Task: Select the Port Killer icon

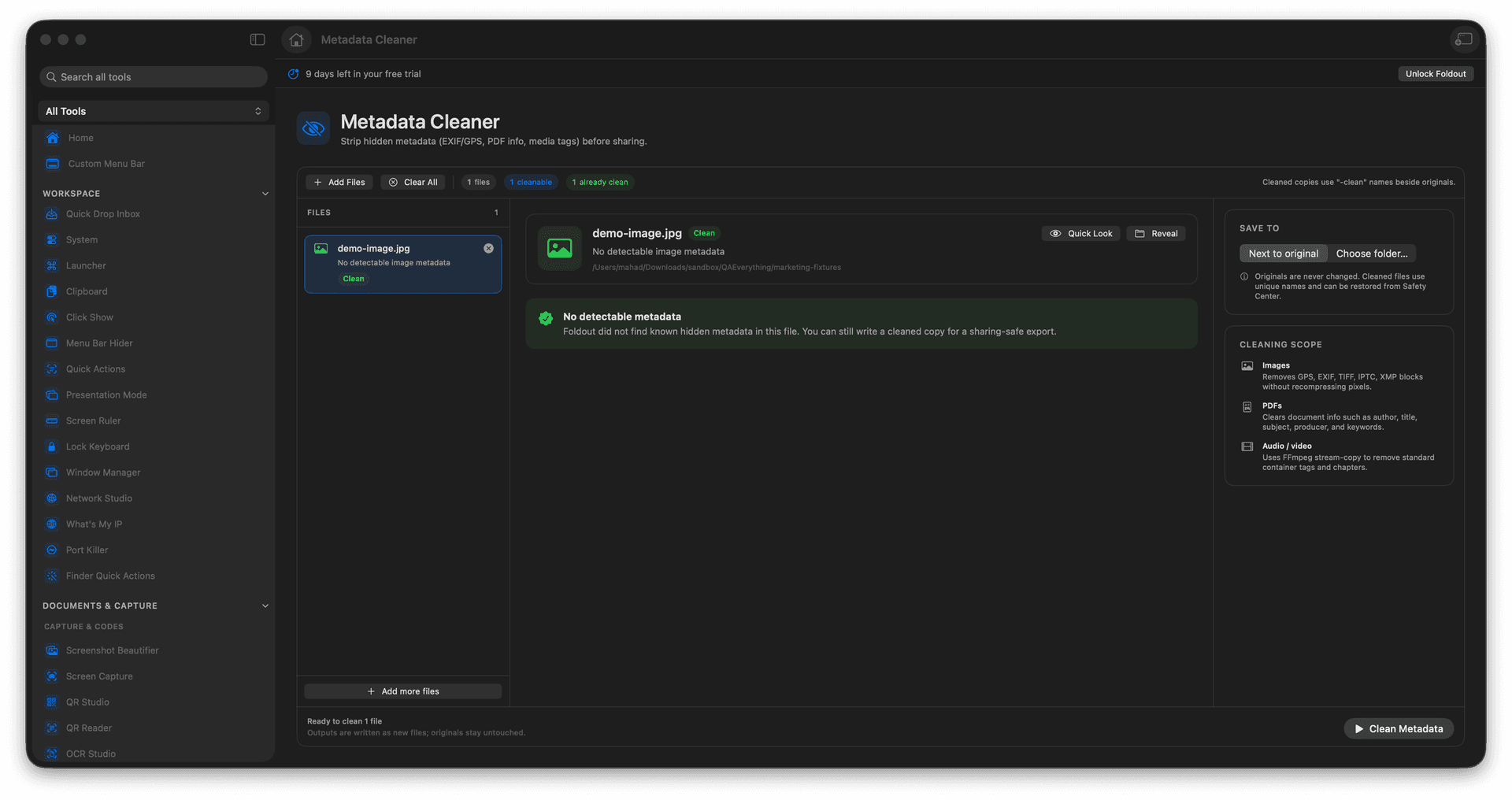Action: click(x=52, y=550)
